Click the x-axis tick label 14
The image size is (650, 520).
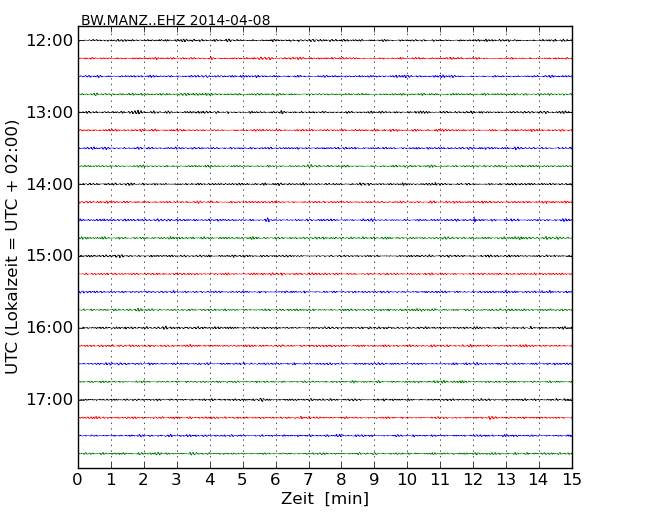pyautogui.click(x=539, y=480)
